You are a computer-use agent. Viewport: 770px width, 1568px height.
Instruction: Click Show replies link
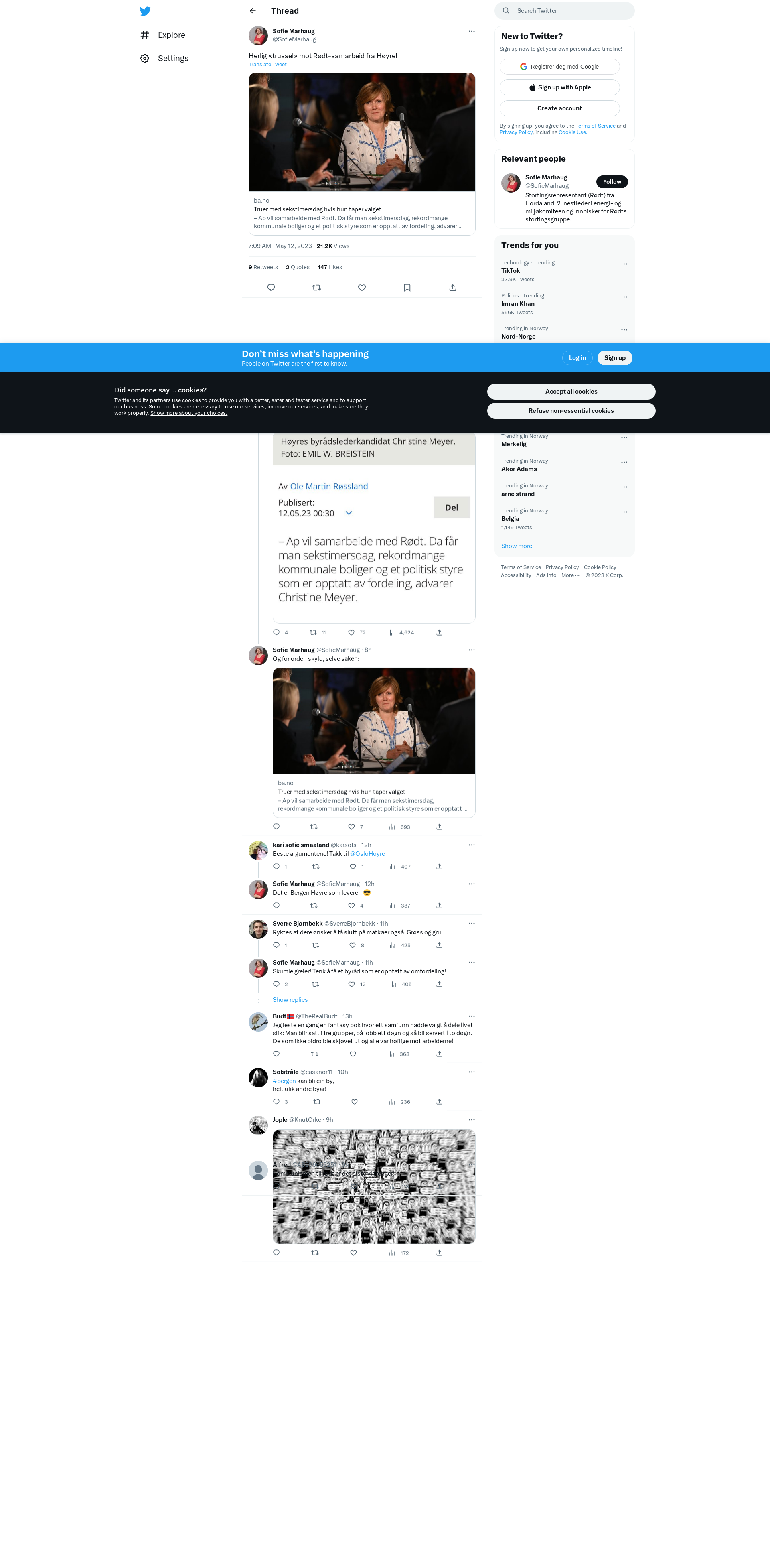point(290,1000)
